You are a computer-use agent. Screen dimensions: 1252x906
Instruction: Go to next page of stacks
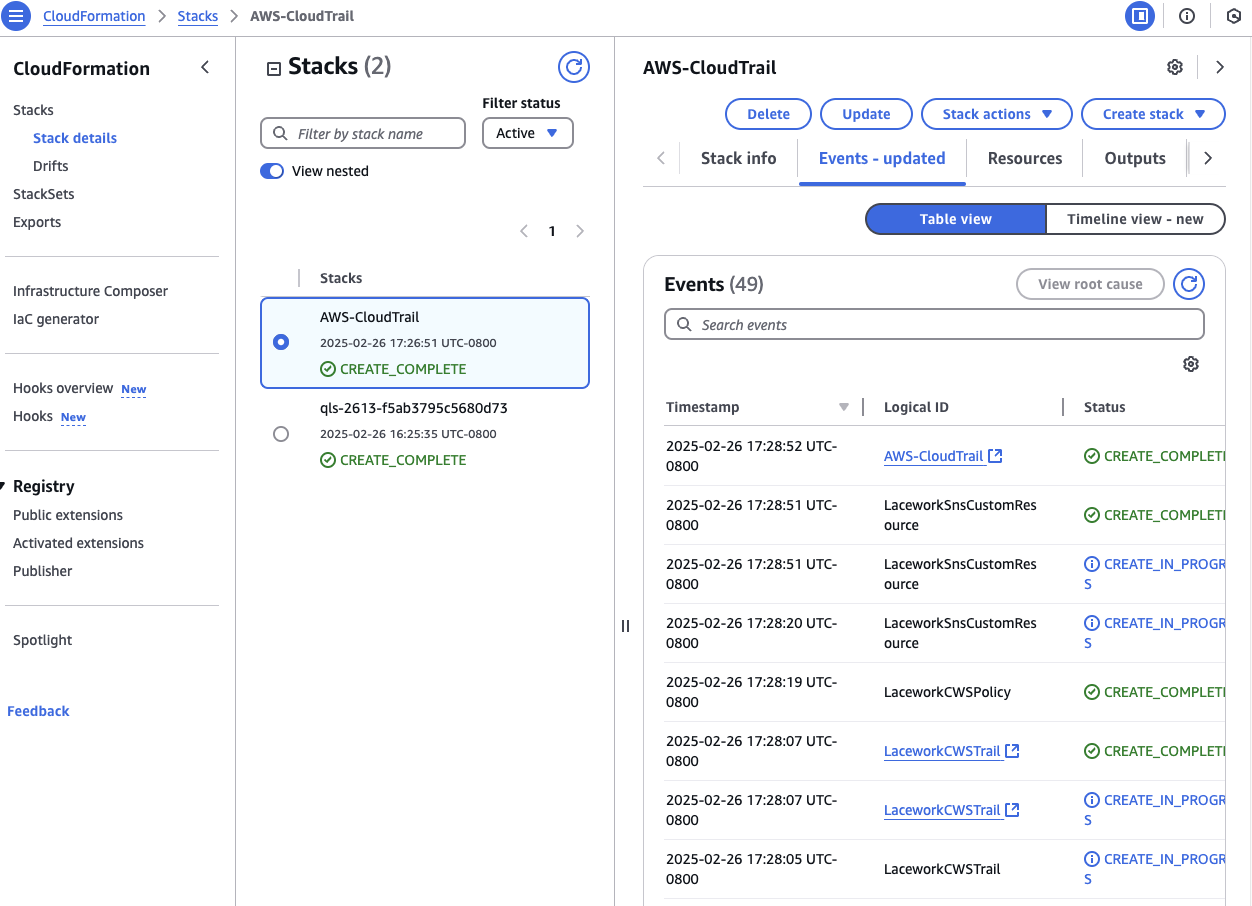coord(580,231)
